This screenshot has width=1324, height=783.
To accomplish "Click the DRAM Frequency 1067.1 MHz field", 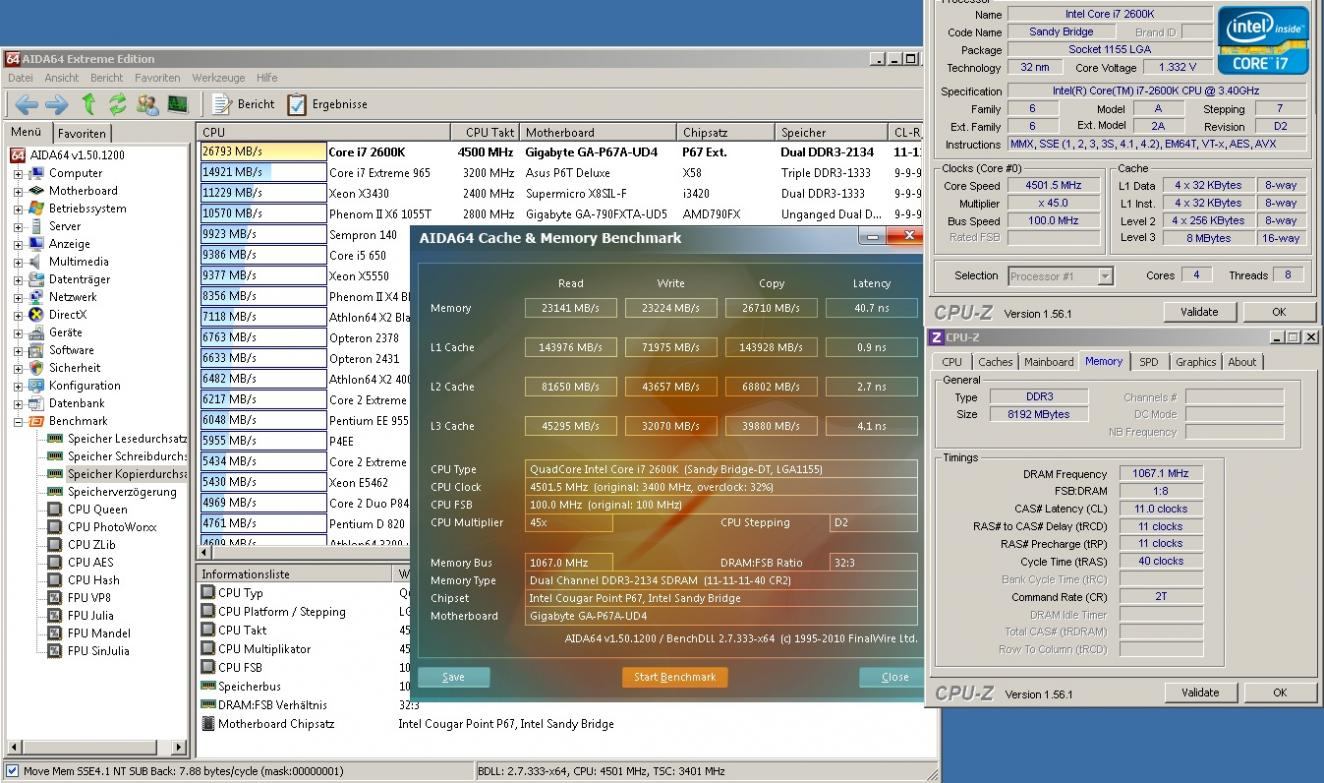I will tap(1160, 474).
